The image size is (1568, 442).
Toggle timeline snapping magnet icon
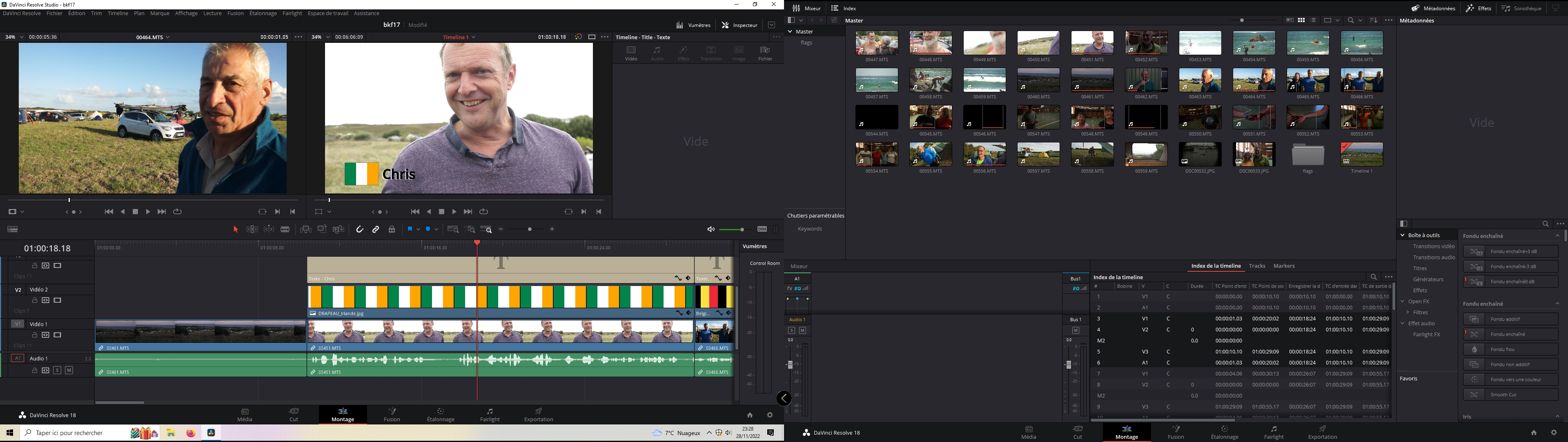360,229
